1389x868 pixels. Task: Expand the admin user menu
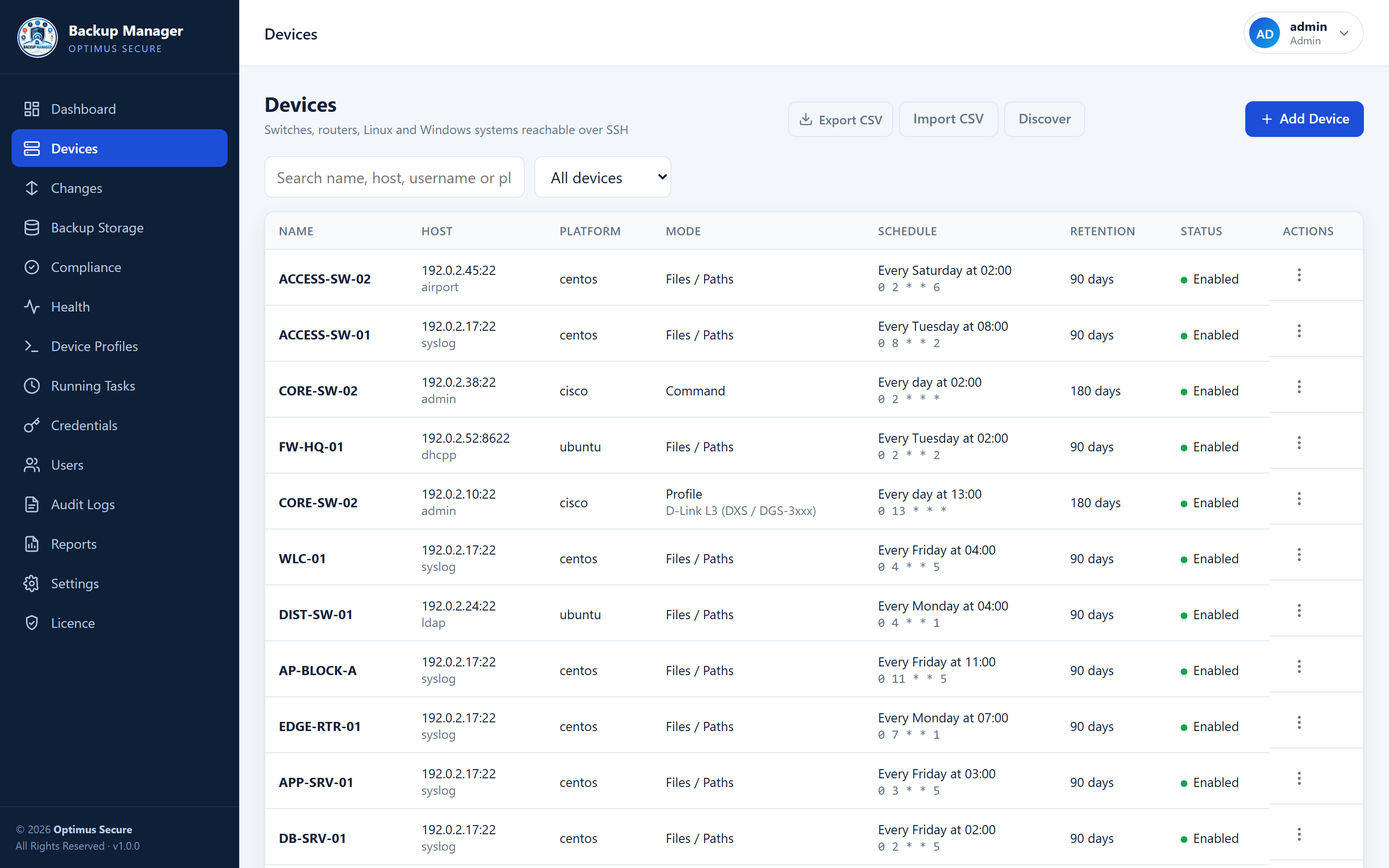tap(1304, 33)
